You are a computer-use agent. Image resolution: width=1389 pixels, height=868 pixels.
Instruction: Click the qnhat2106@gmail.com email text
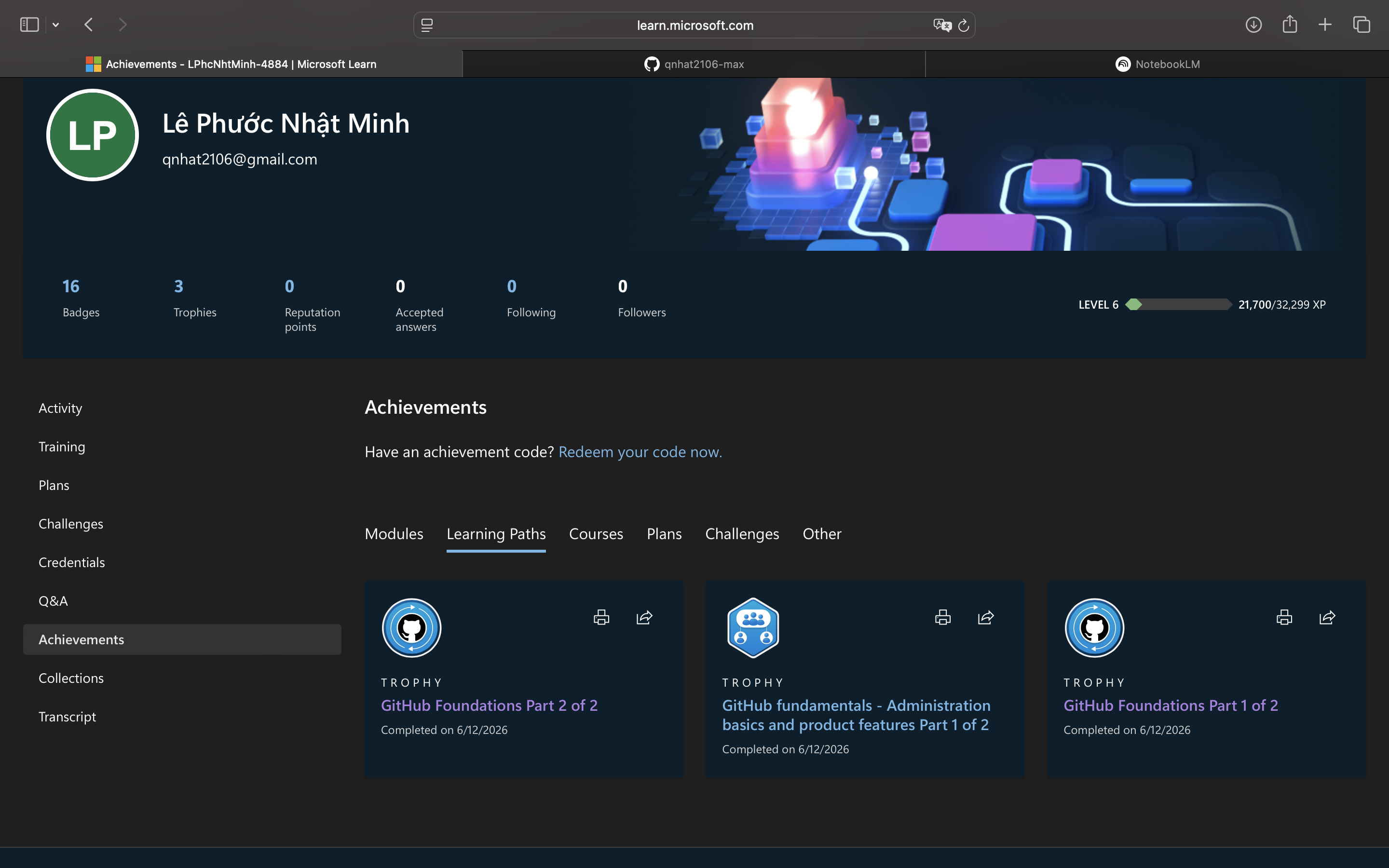[239, 159]
